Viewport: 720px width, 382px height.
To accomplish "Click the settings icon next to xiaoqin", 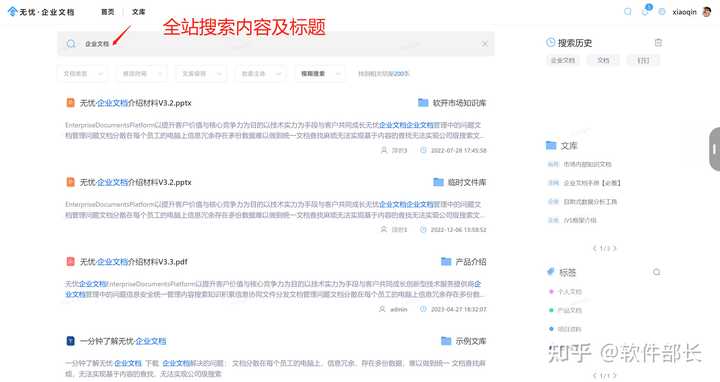I will pyautogui.click(x=662, y=12).
